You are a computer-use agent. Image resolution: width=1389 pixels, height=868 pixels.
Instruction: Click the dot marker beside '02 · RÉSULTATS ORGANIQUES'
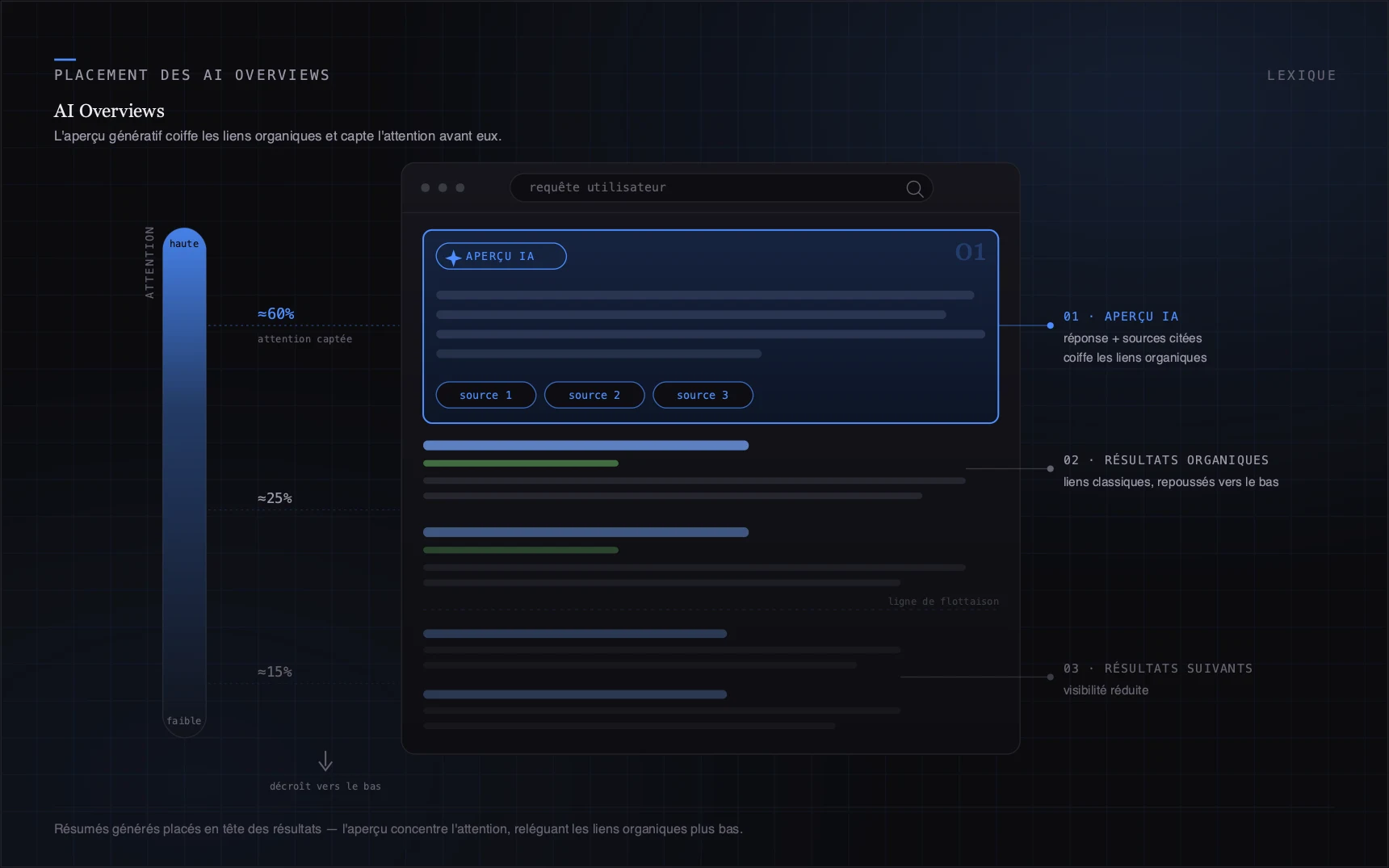(1050, 468)
